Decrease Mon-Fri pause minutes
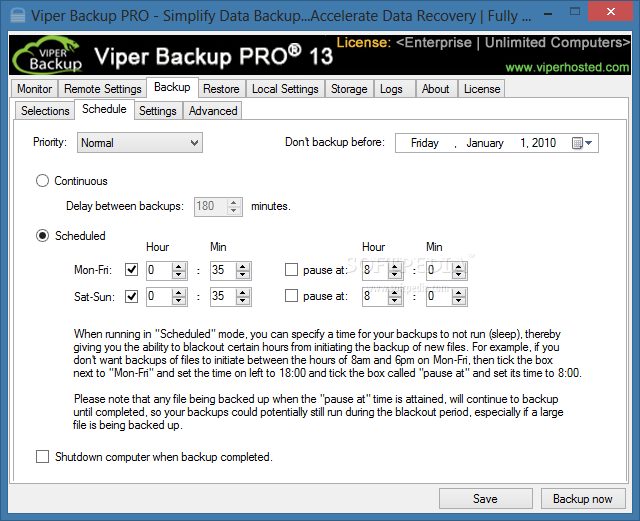 point(458,275)
